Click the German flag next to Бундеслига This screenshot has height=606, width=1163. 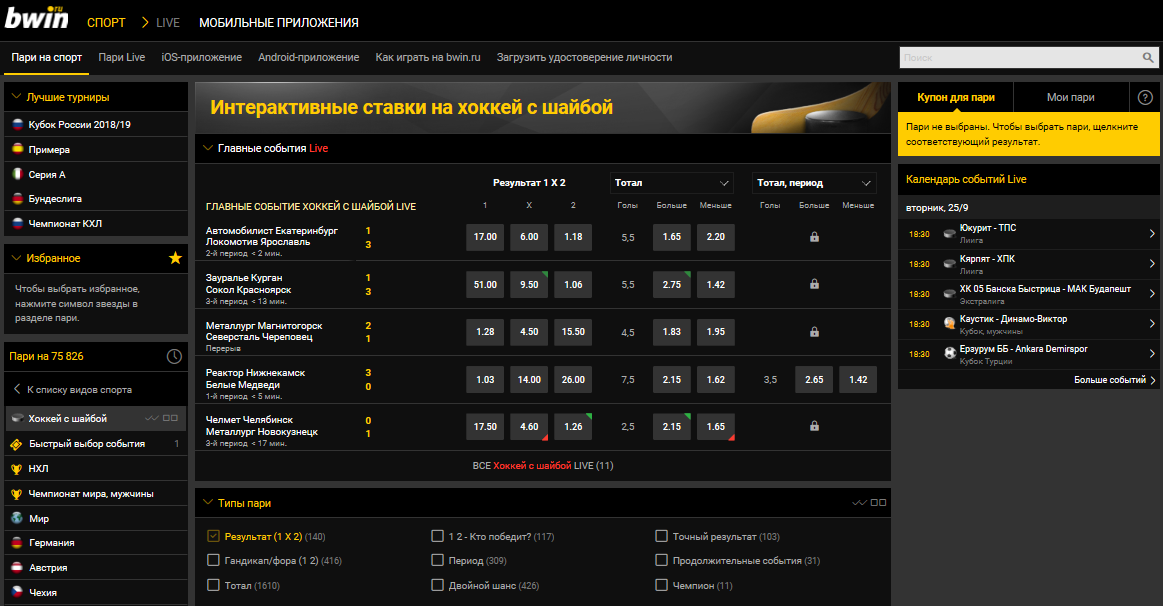[x=18, y=199]
